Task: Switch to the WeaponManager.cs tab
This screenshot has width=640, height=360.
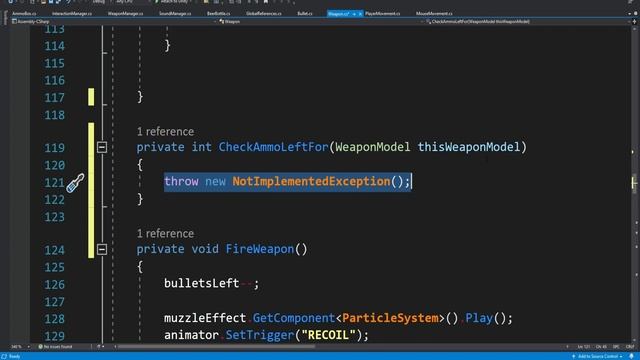Action: click(x=125, y=14)
